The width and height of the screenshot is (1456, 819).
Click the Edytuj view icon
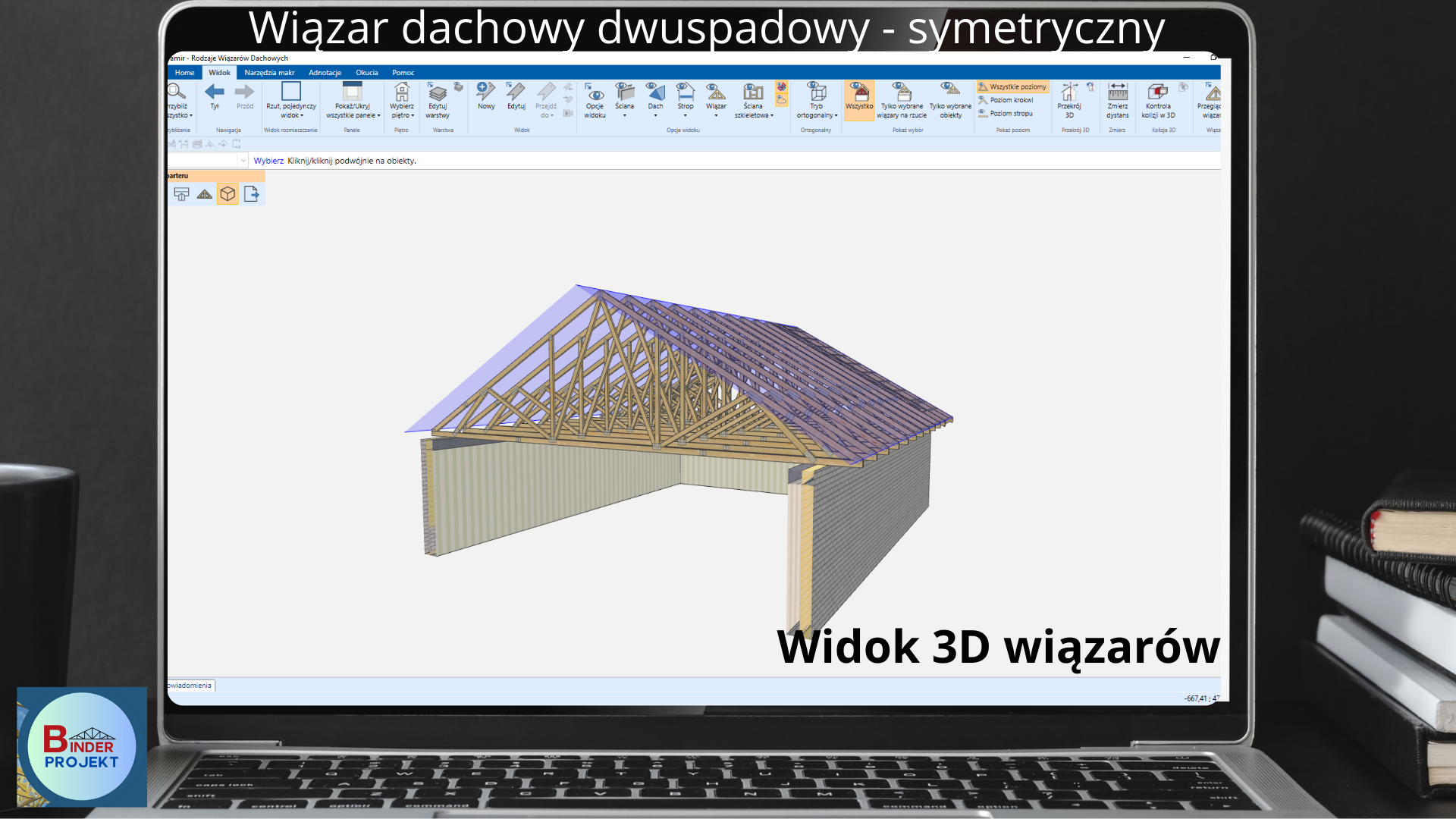click(x=516, y=96)
